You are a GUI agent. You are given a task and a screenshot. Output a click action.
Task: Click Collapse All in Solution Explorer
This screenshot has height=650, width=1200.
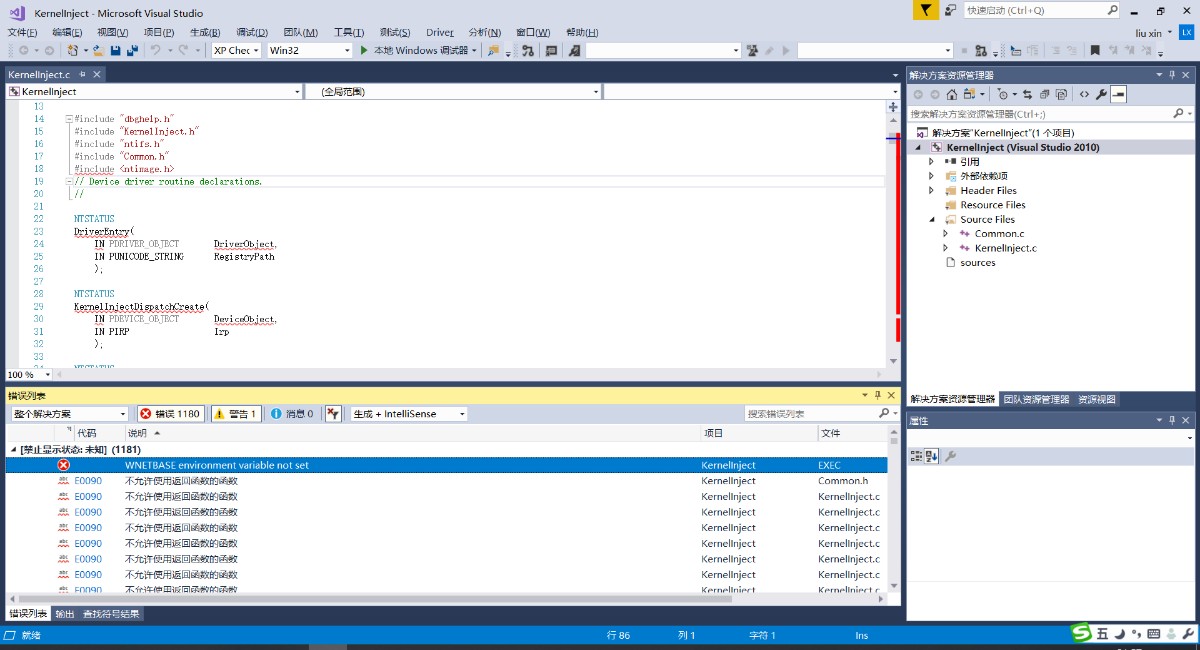tap(1044, 94)
